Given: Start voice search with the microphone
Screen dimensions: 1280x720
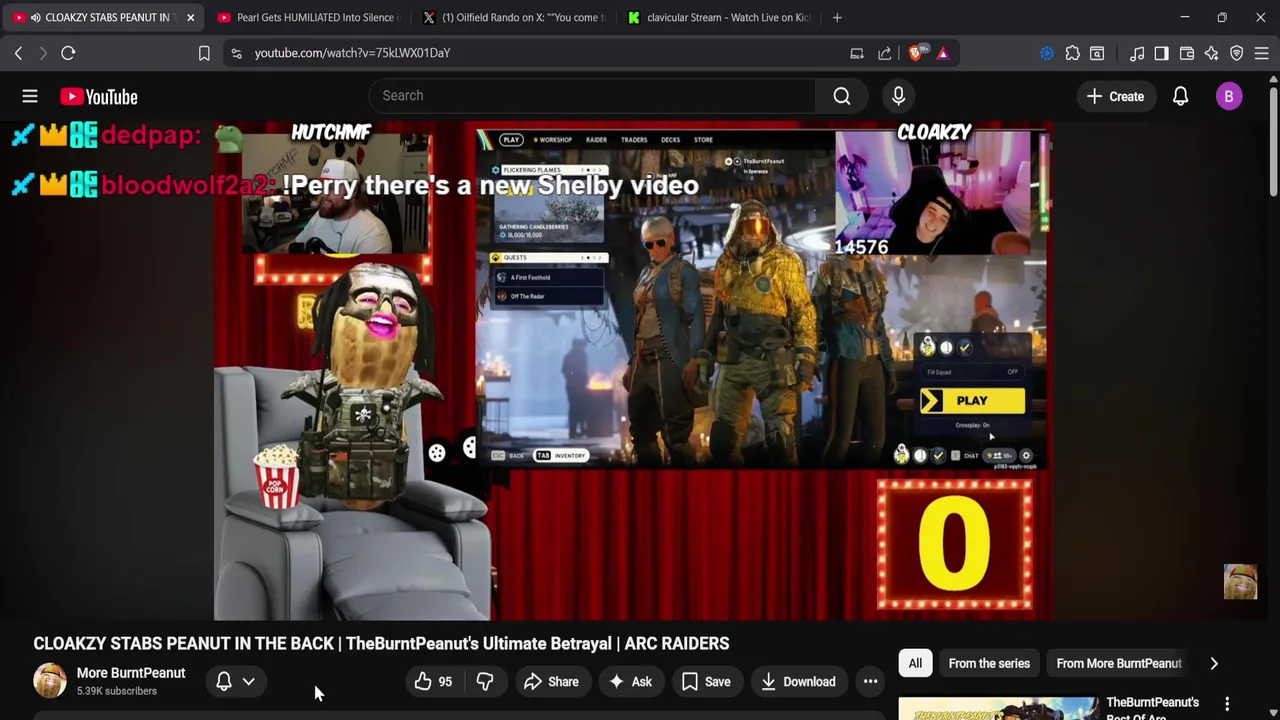Looking at the screenshot, I should (898, 96).
